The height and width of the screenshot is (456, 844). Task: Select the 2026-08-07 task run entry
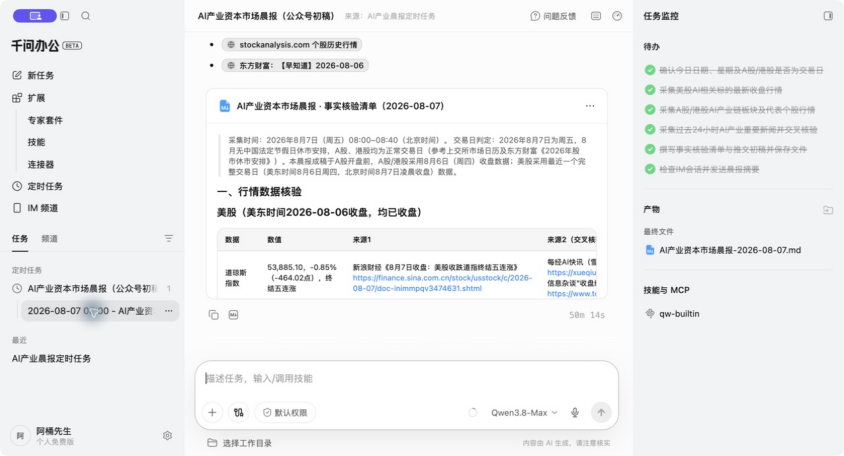(x=100, y=311)
